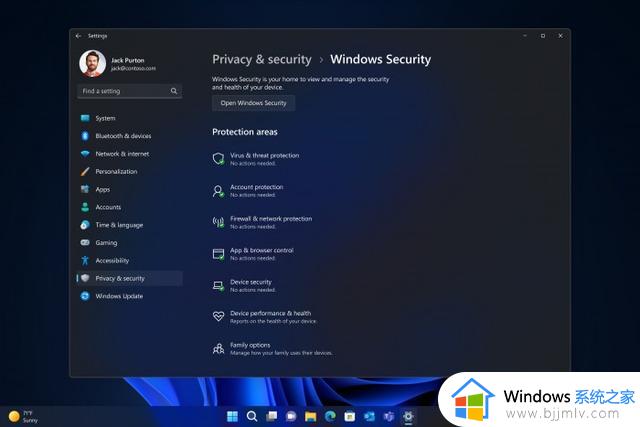Click 'No actions needed.' under Device security
Image resolution: width=640 pixels, height=427 pixels.
pyautogui.click(x=253, y=290)
